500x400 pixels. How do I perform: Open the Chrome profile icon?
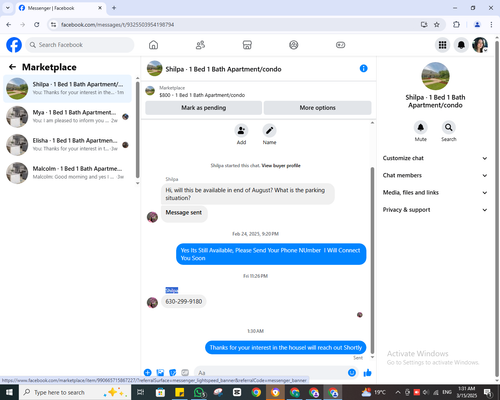[477, 25]
